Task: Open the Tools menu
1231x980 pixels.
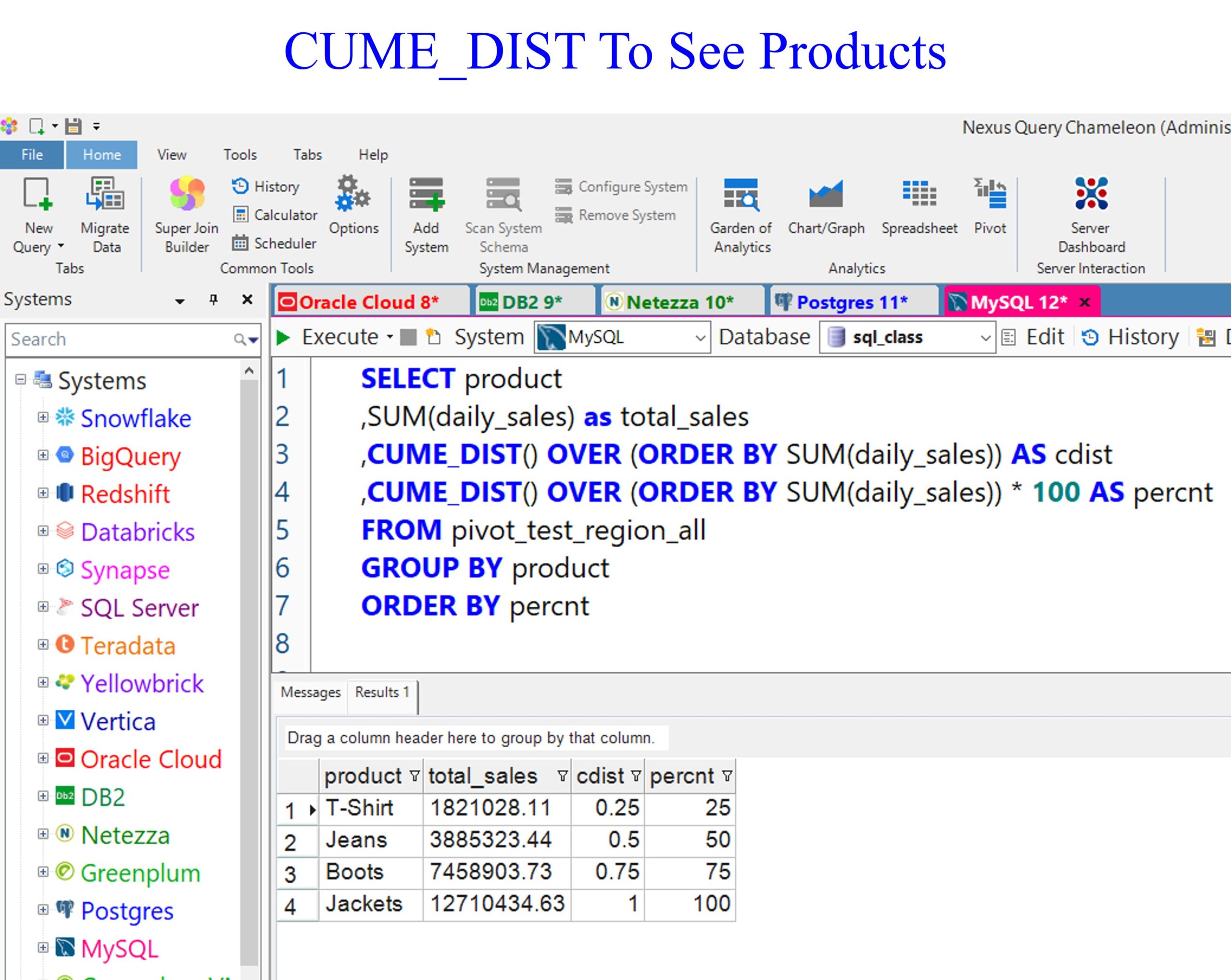Action: coord(240,155)
